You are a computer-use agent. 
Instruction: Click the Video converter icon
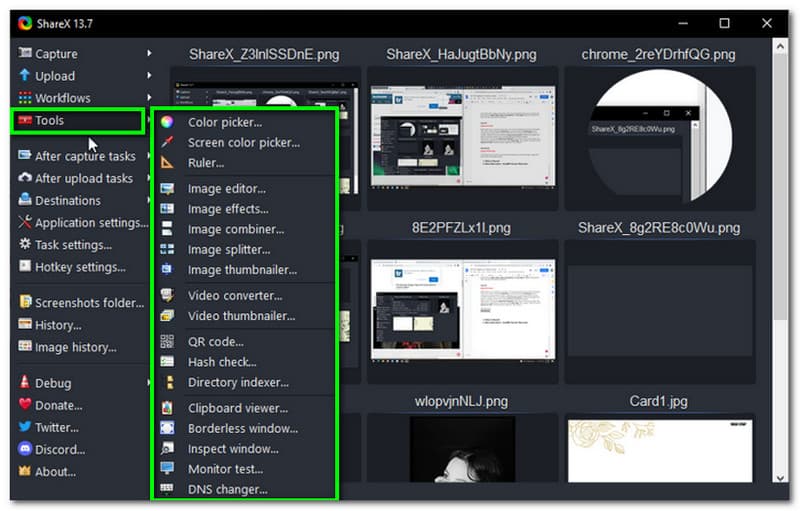tap(167, 295)
